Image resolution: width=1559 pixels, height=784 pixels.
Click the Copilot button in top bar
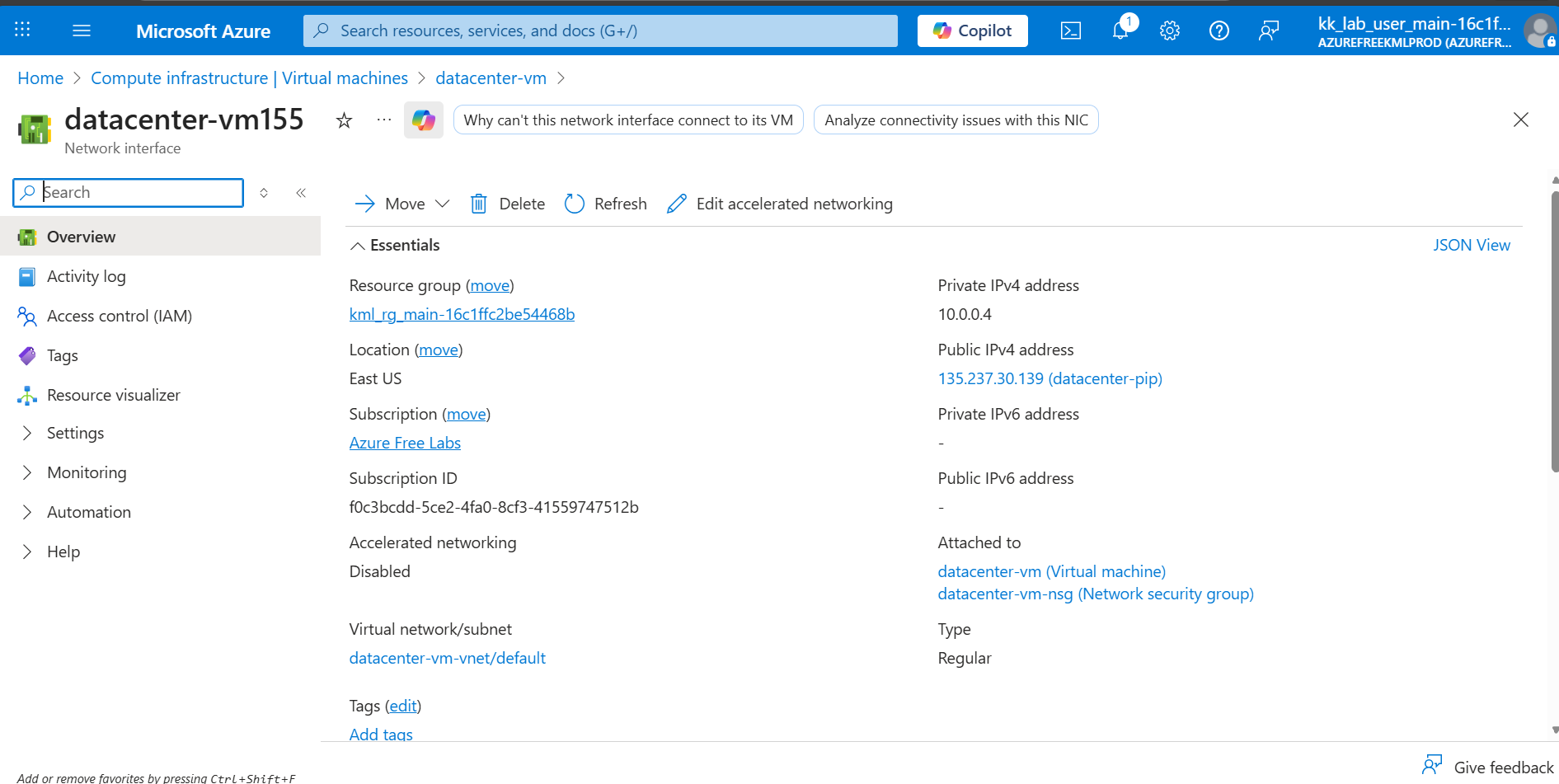(x=973, y=31)
